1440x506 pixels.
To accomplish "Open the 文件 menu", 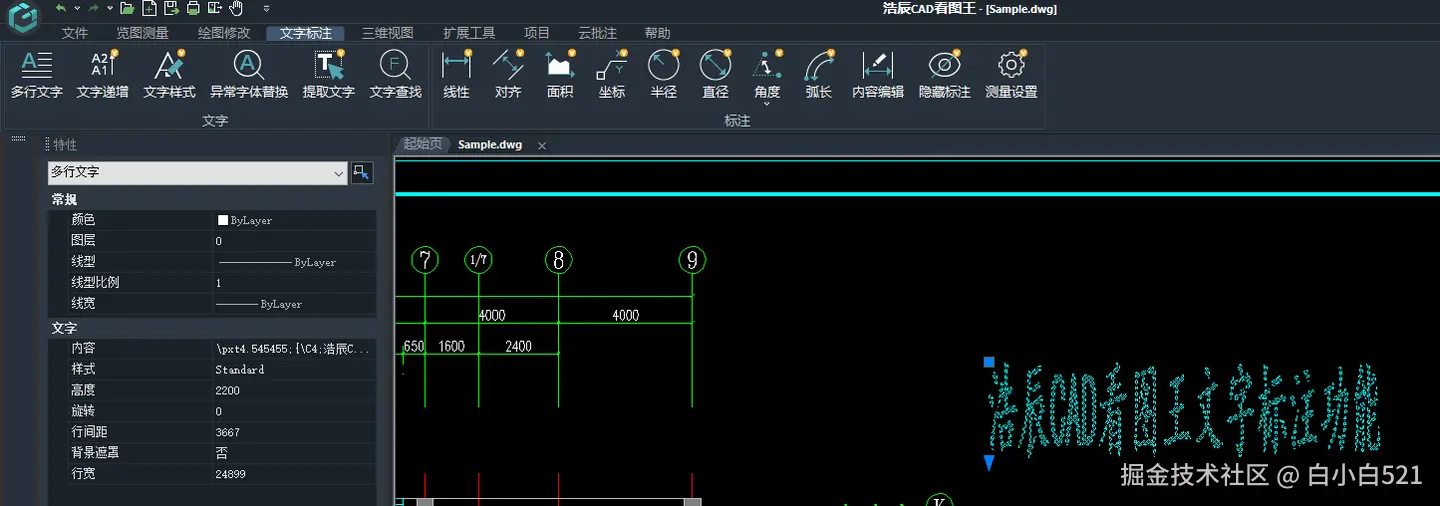I will coord(75,33).
